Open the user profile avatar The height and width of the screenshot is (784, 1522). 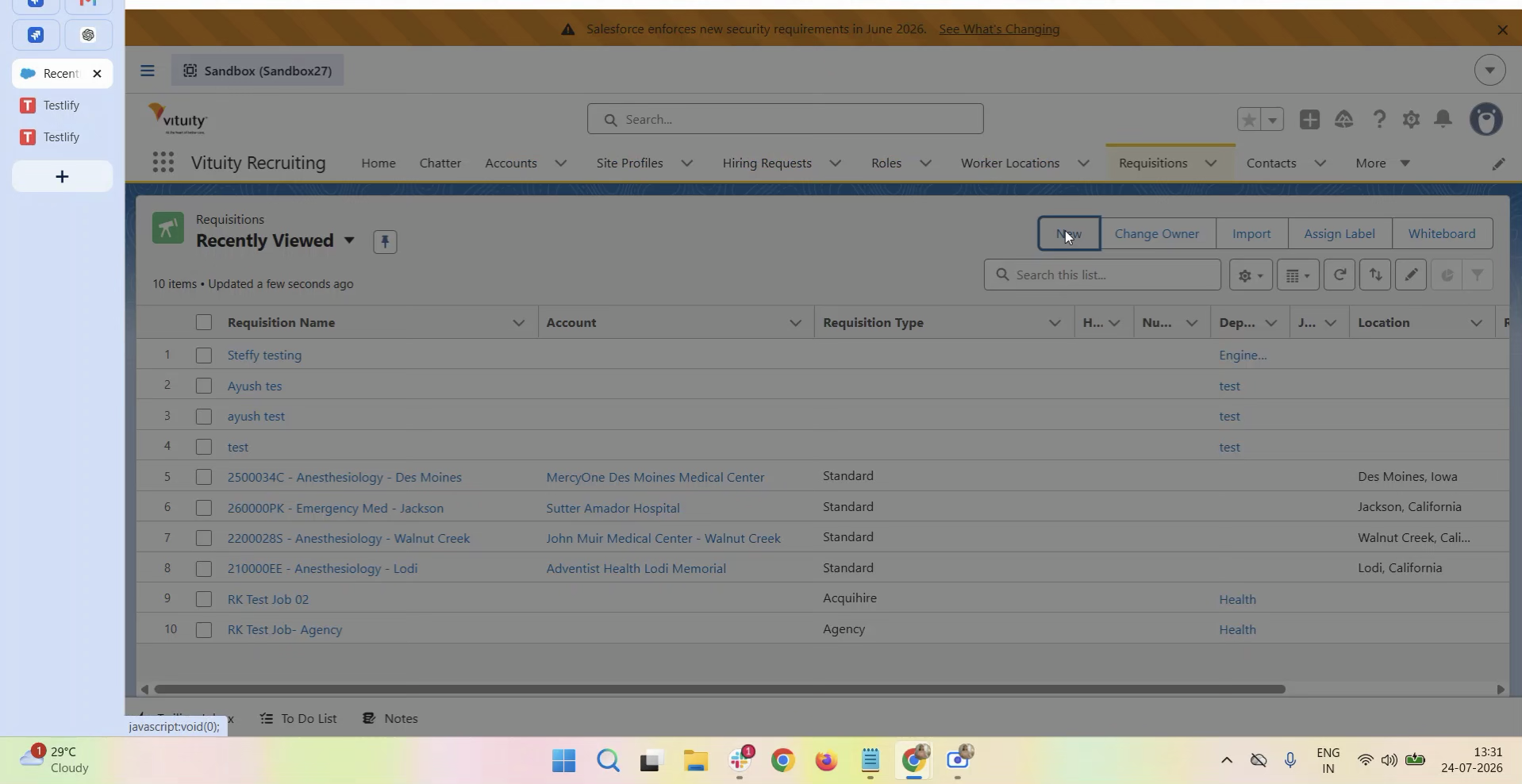[1486, 119]
